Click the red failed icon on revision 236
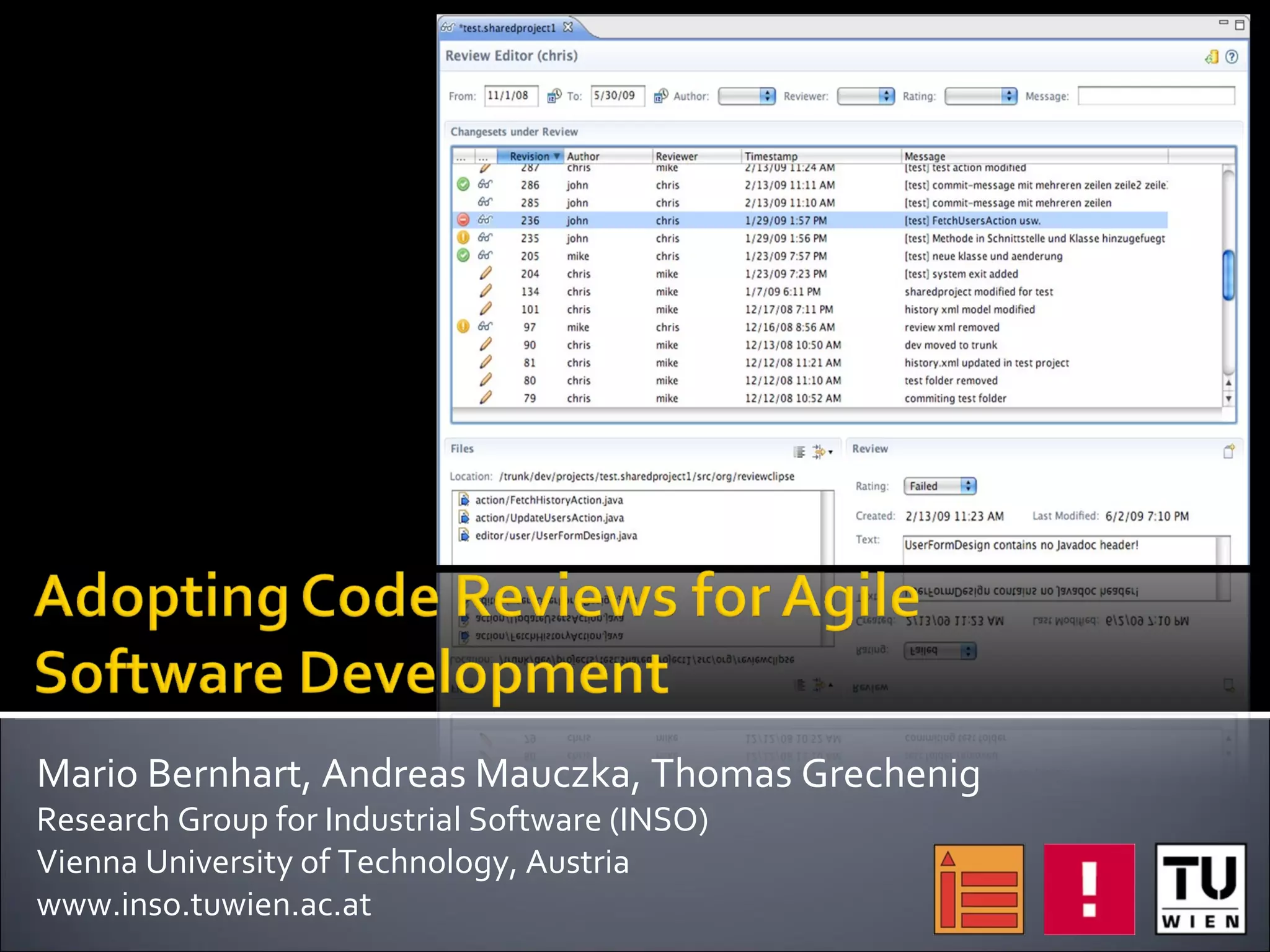The image size is (1270, 952). tap(463, 220)
